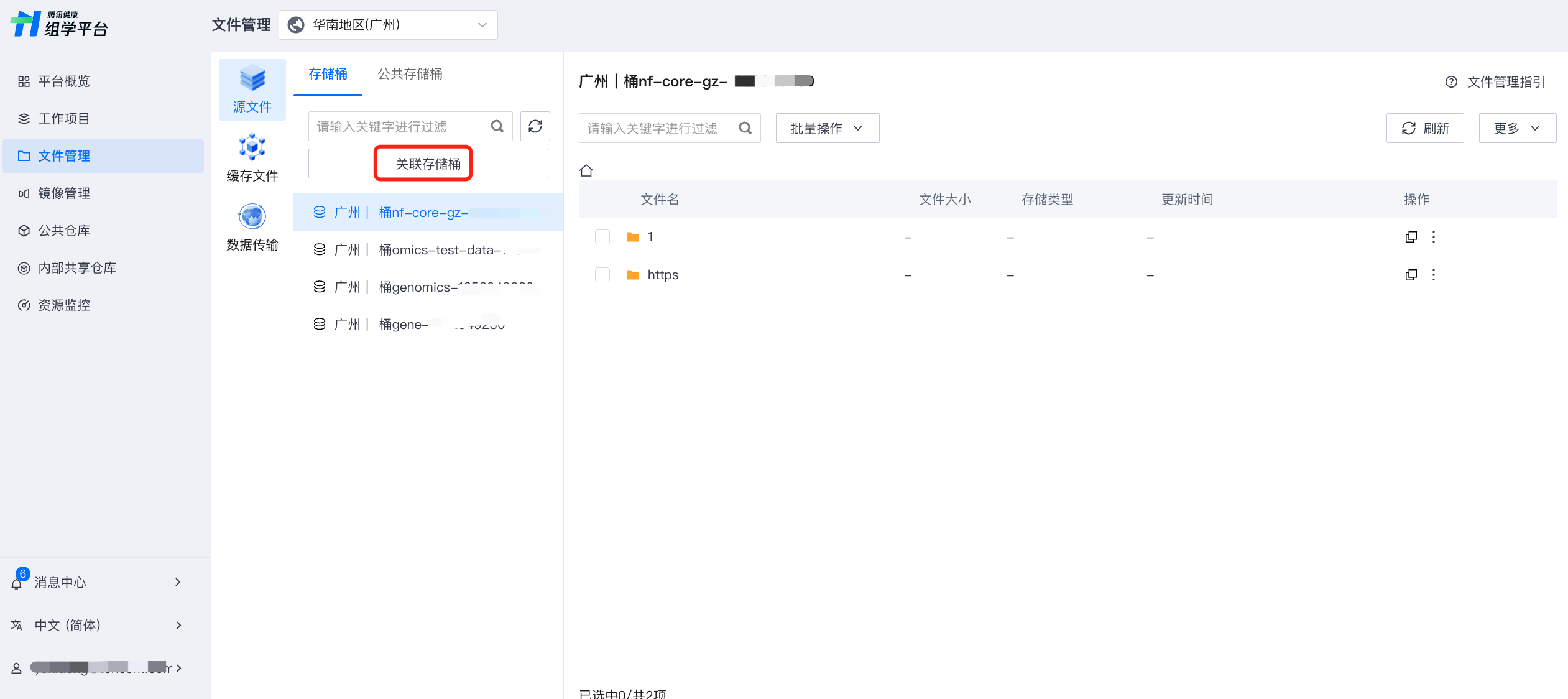Click the bucket list refresh icon
Image resolution: width=1568 pixels, height=699 pixels.
535,127
